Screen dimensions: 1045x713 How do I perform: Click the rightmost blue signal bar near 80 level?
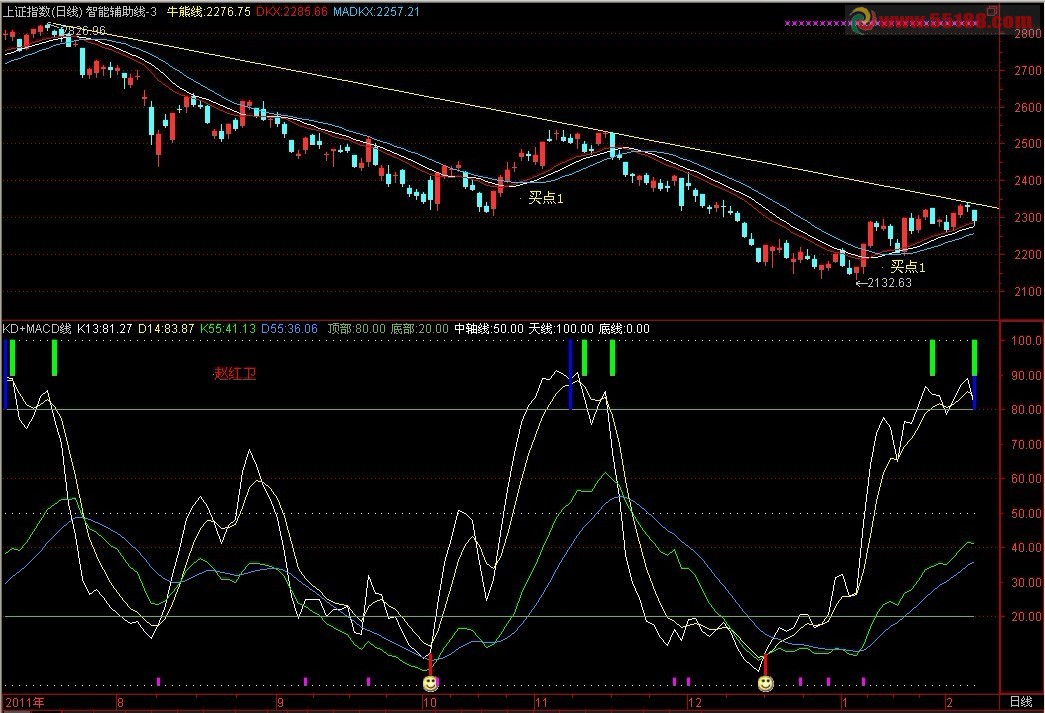[974, 393]
